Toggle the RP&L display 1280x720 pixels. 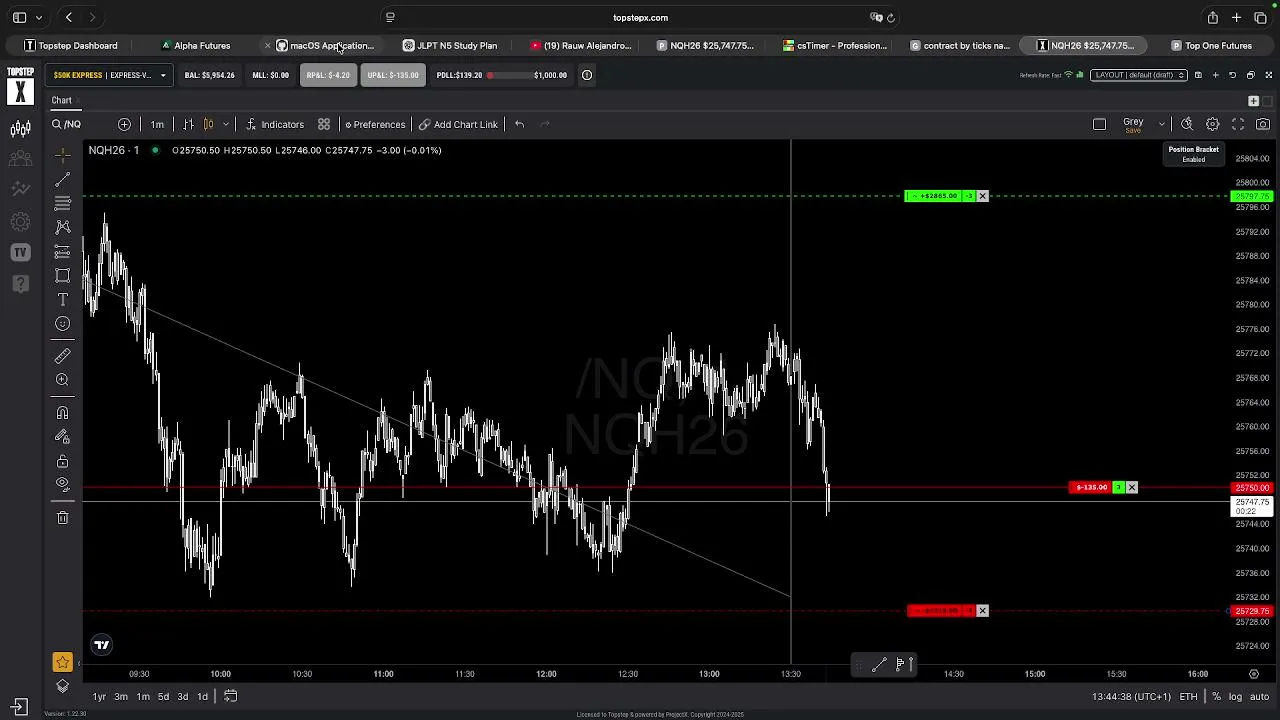point(328,75)
